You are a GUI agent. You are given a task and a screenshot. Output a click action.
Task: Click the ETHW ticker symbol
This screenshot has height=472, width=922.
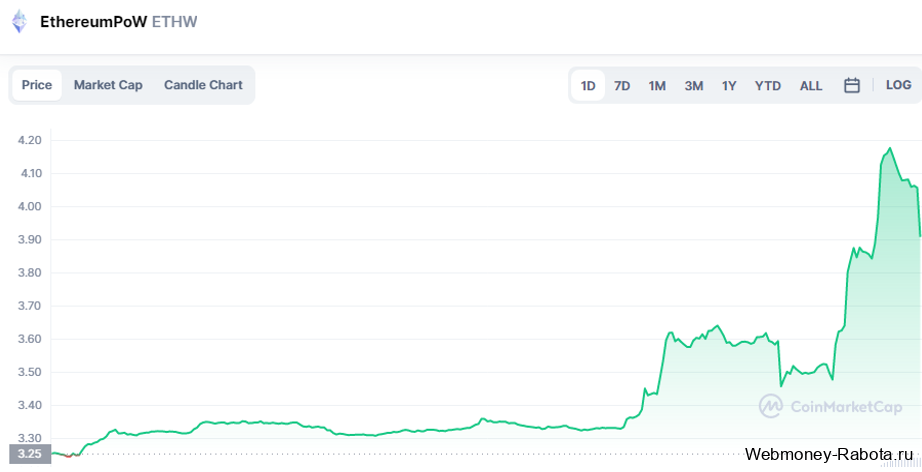[175, 22]
